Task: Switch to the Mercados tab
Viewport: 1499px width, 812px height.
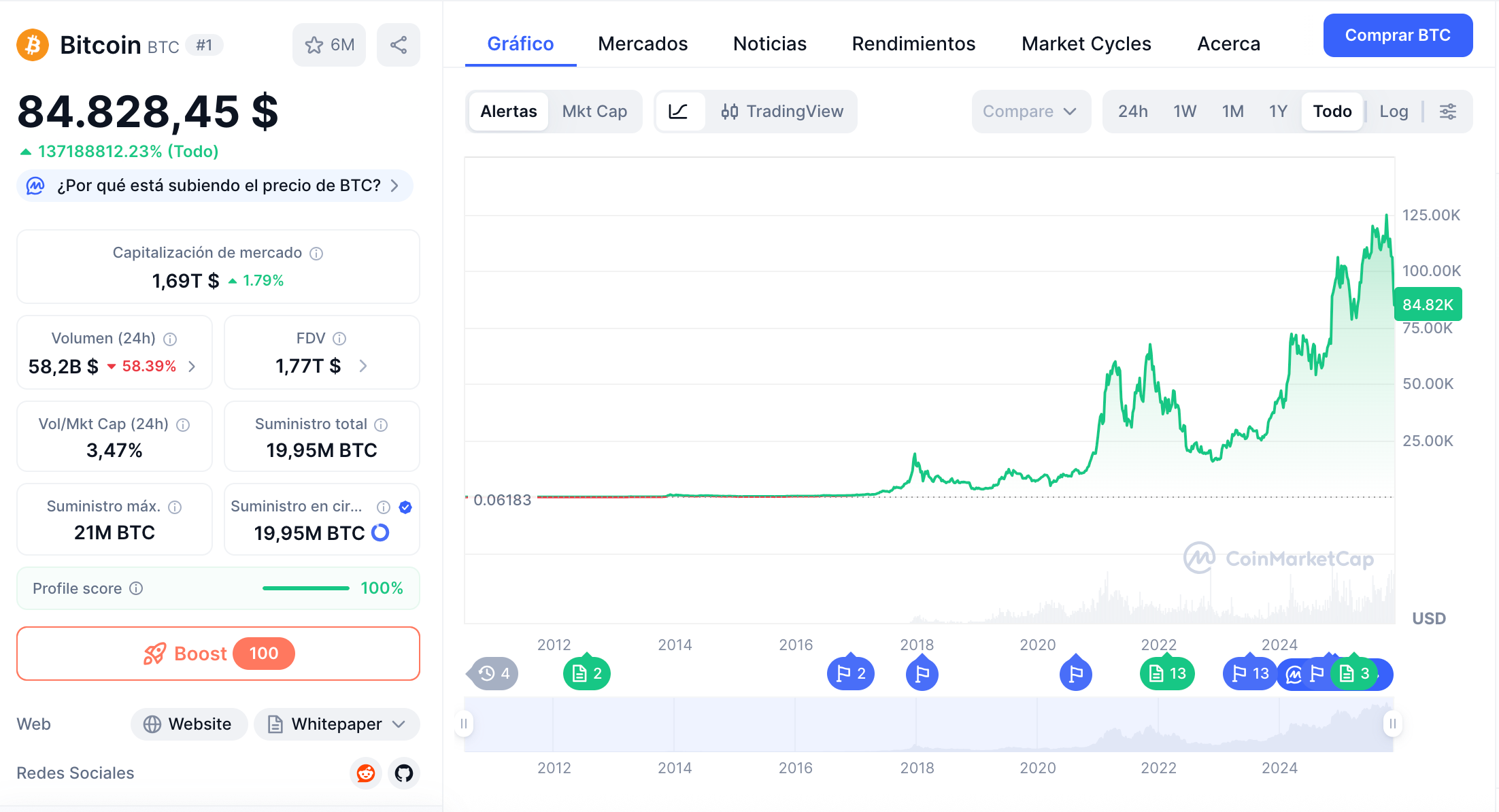Action: point(643,44)
